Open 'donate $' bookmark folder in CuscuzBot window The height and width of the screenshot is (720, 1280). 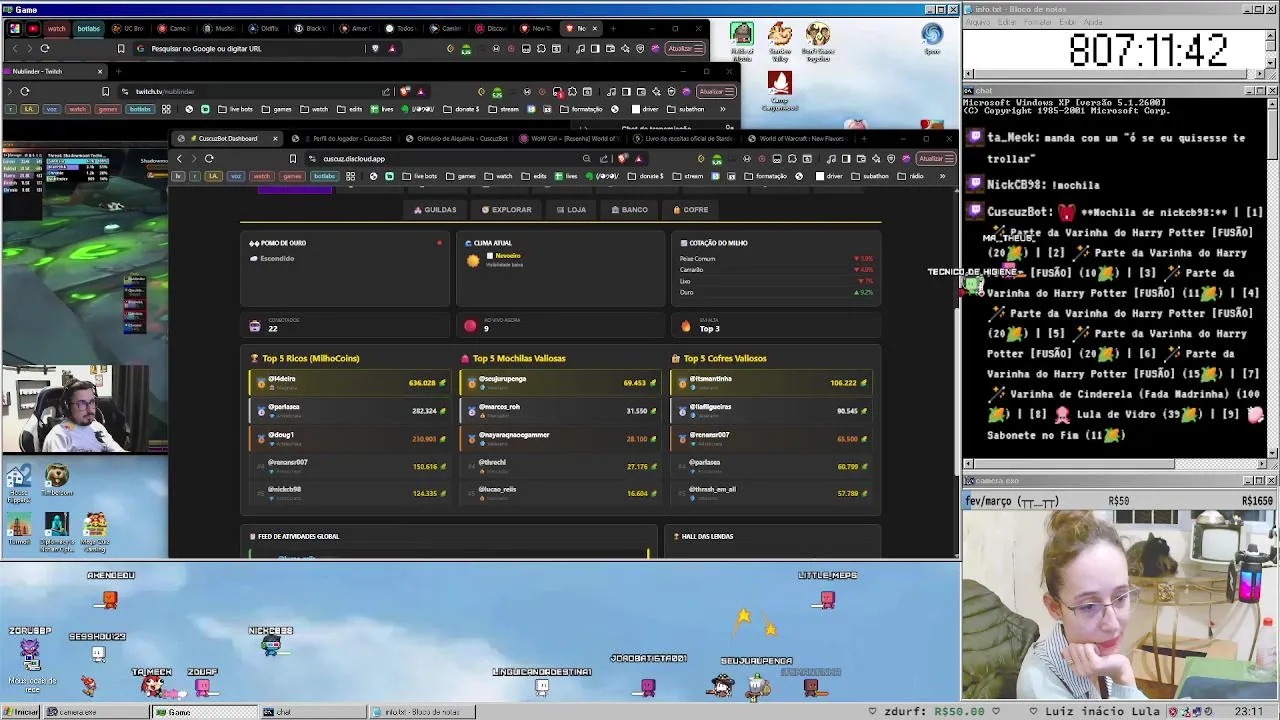(x=647, y=176)
